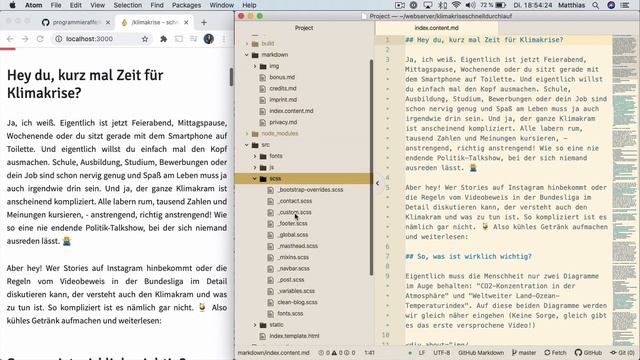Open _post.scss file
640x360 pixels.
(291, 280)
